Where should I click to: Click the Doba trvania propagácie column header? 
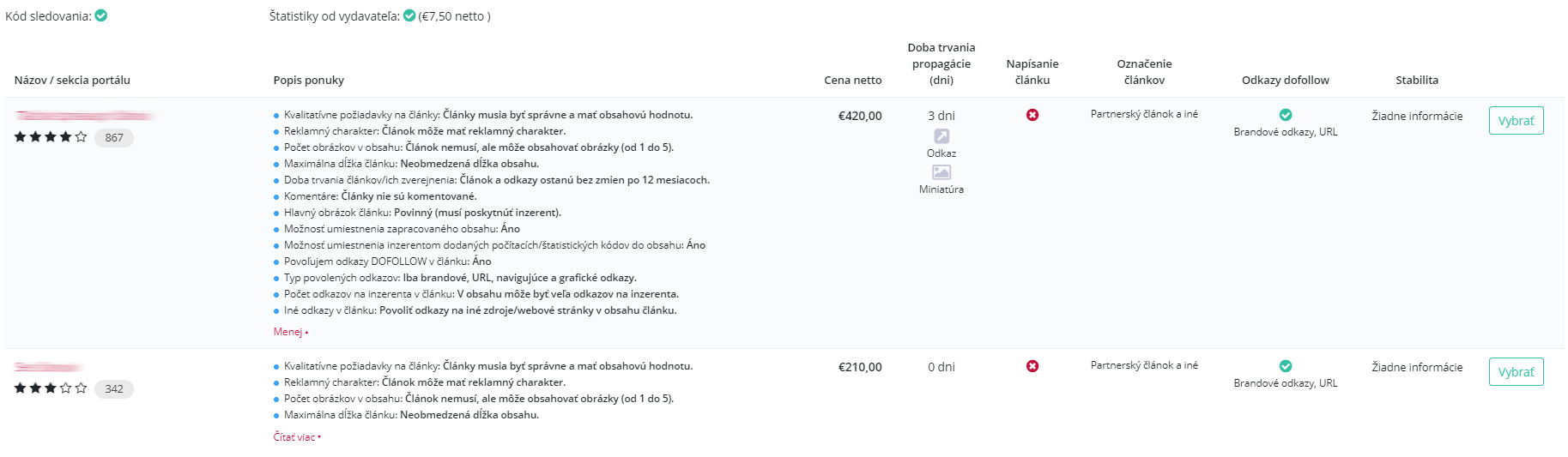[941, 63]
